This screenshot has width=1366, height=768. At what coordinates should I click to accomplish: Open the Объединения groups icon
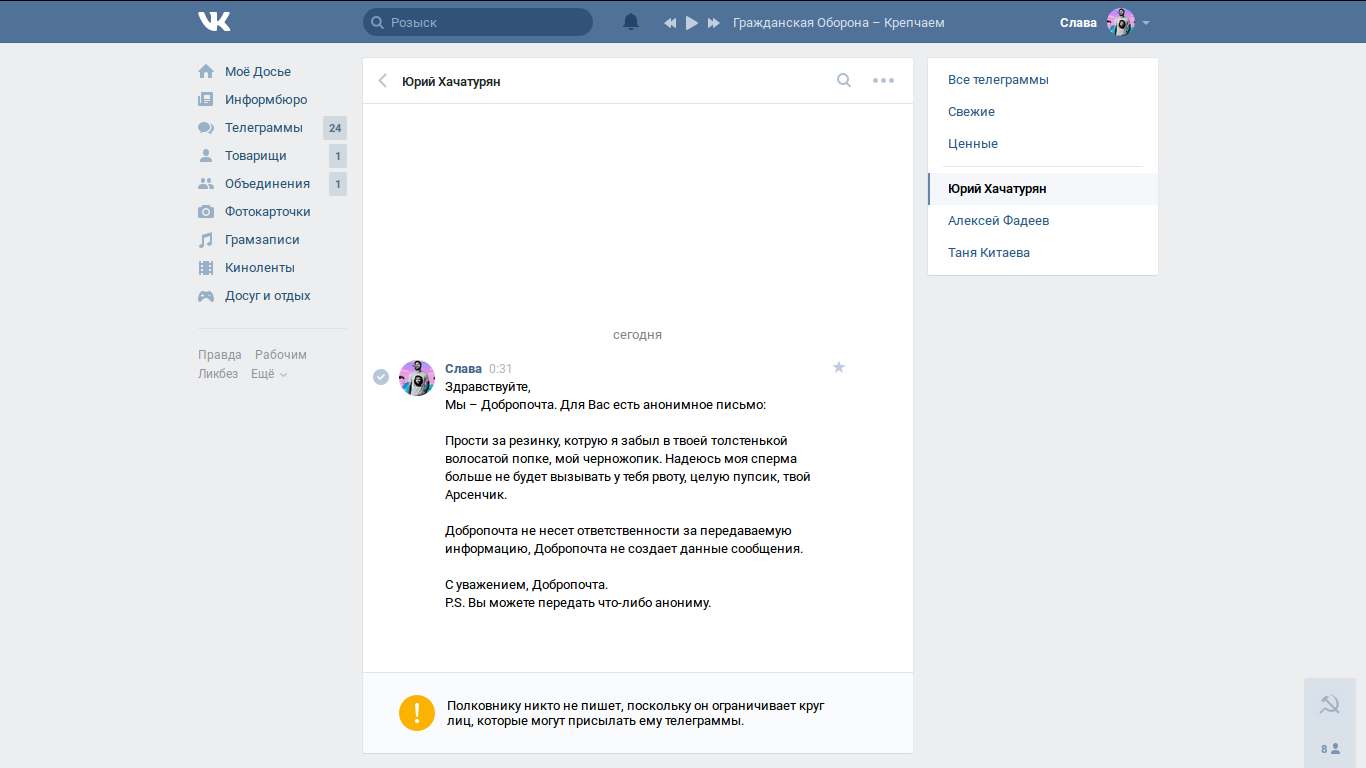point(206,184)
